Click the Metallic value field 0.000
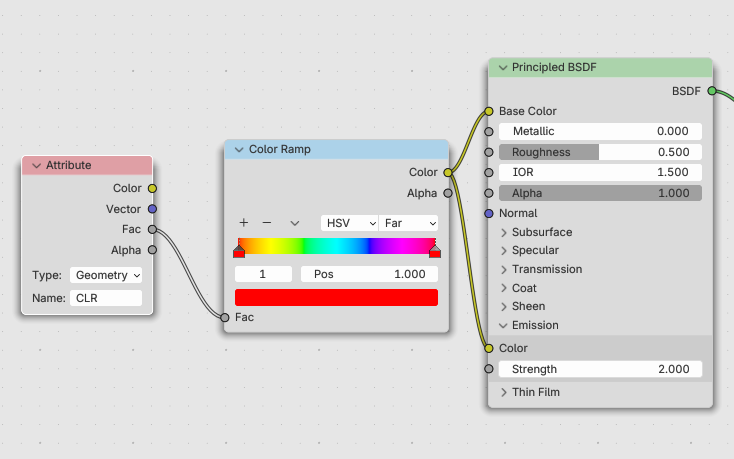This screenshot has height=459, width=734. (x=600, y=131)
